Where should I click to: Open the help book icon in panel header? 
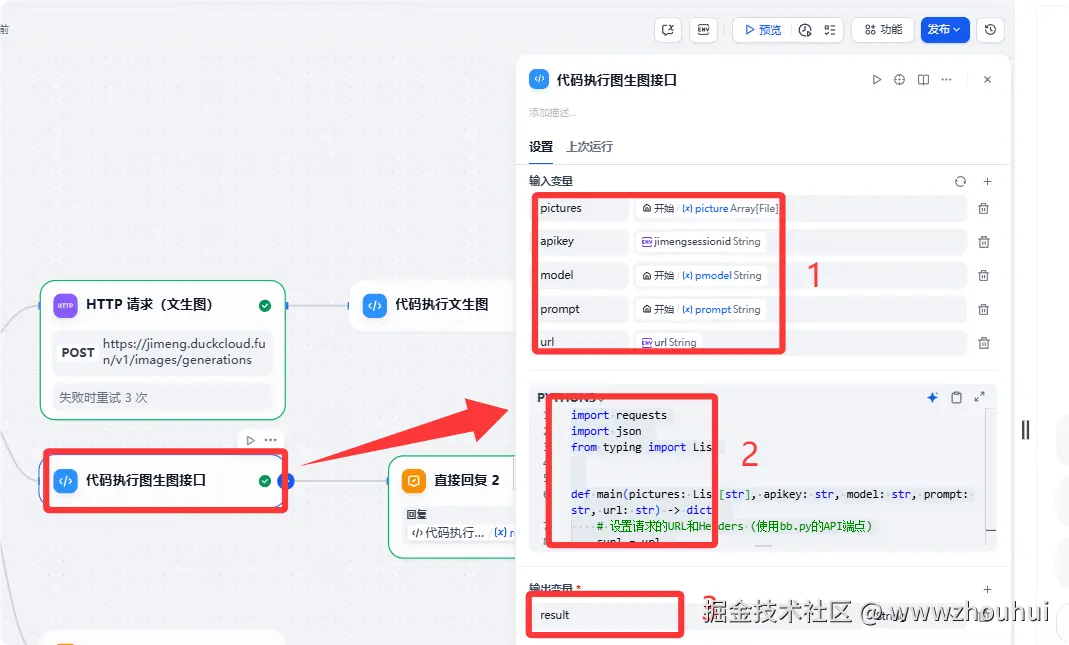[x=923, y=80]
